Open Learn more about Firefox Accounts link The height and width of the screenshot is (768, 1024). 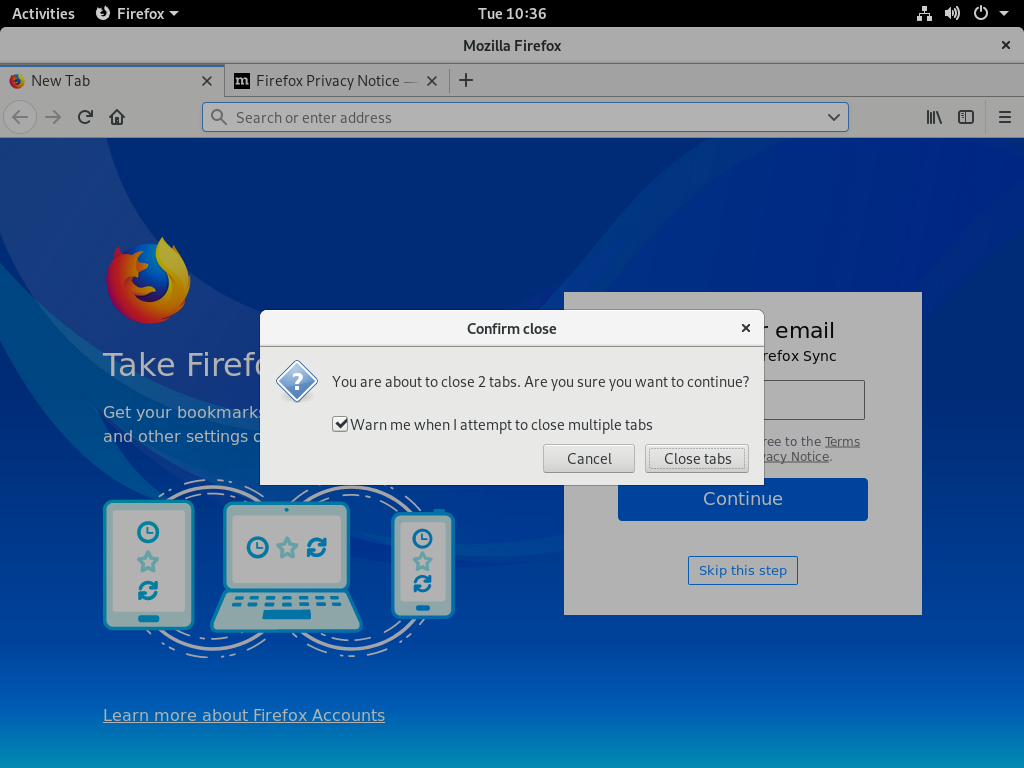click(x=244, y=715)
